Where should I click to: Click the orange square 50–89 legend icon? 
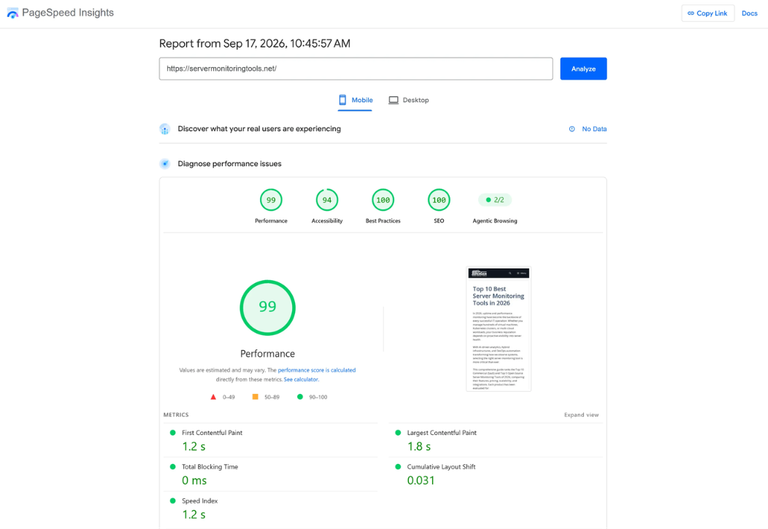[x=255, y=397]
